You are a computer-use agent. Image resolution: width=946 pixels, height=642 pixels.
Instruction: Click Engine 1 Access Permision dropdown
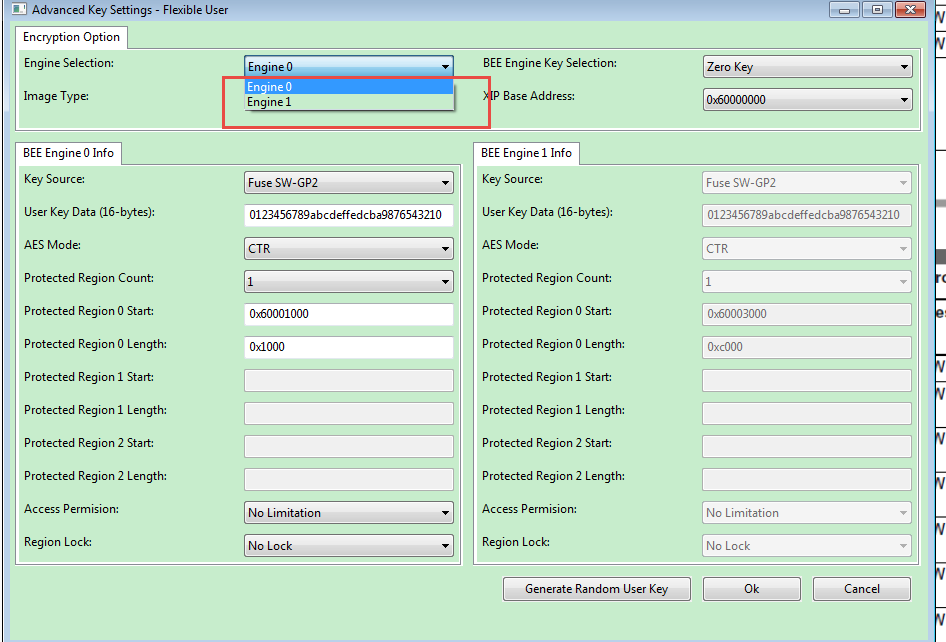[x=807, y=512]
